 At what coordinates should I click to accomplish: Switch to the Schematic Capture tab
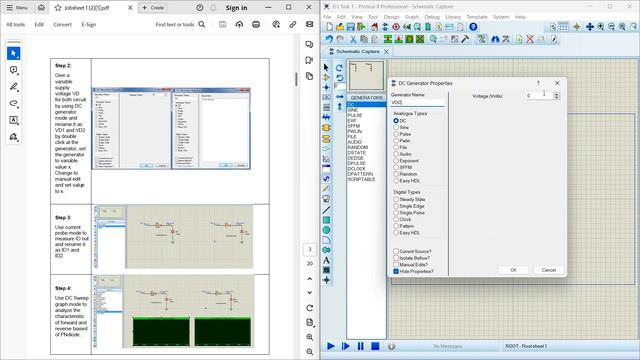pyautogui.click(x=358, y=51)
